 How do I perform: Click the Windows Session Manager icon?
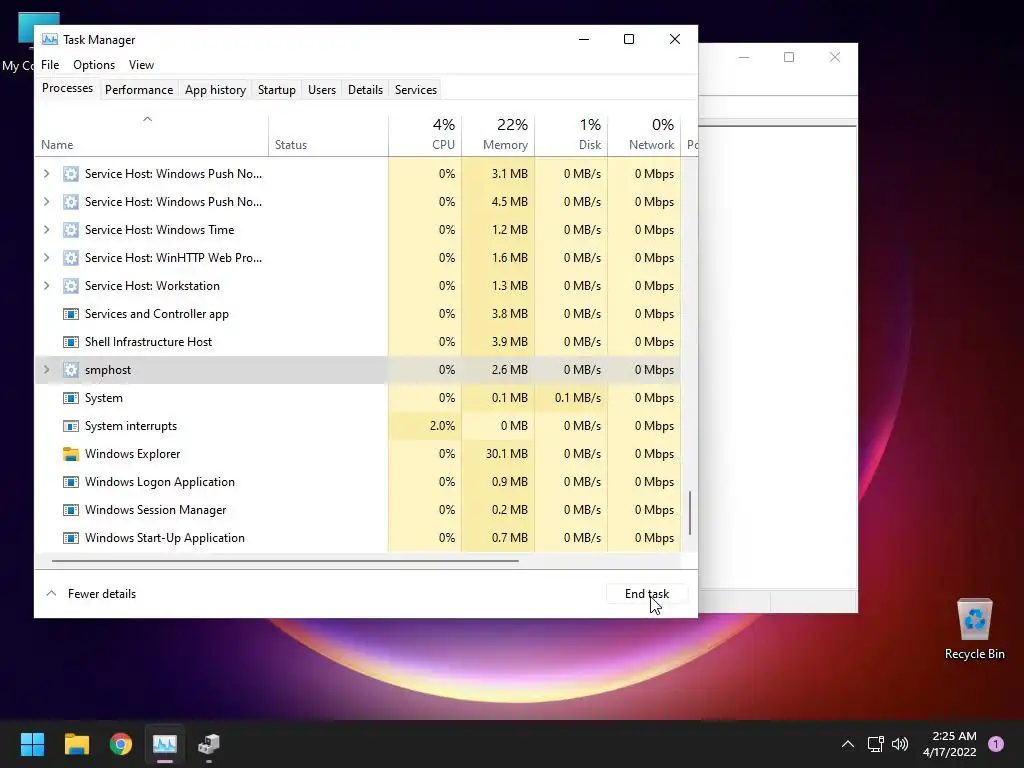pos(71,510)
